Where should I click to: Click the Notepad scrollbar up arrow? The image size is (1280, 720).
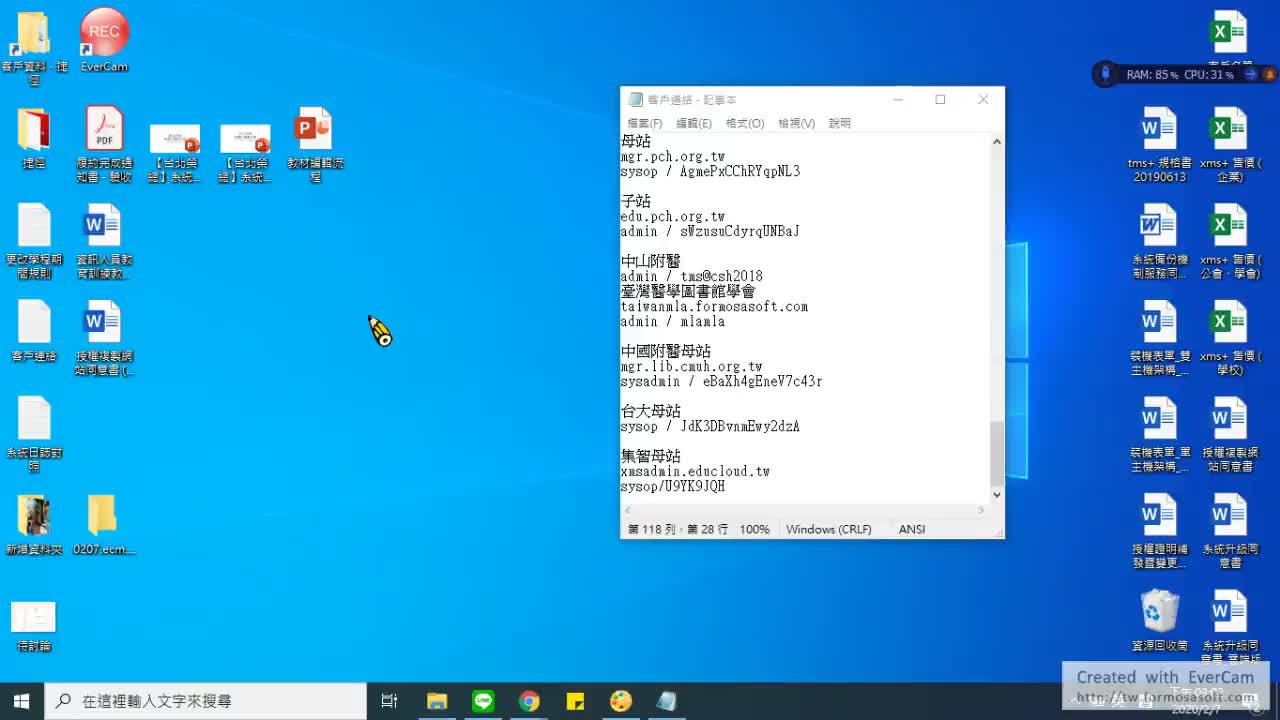[996, 142]
